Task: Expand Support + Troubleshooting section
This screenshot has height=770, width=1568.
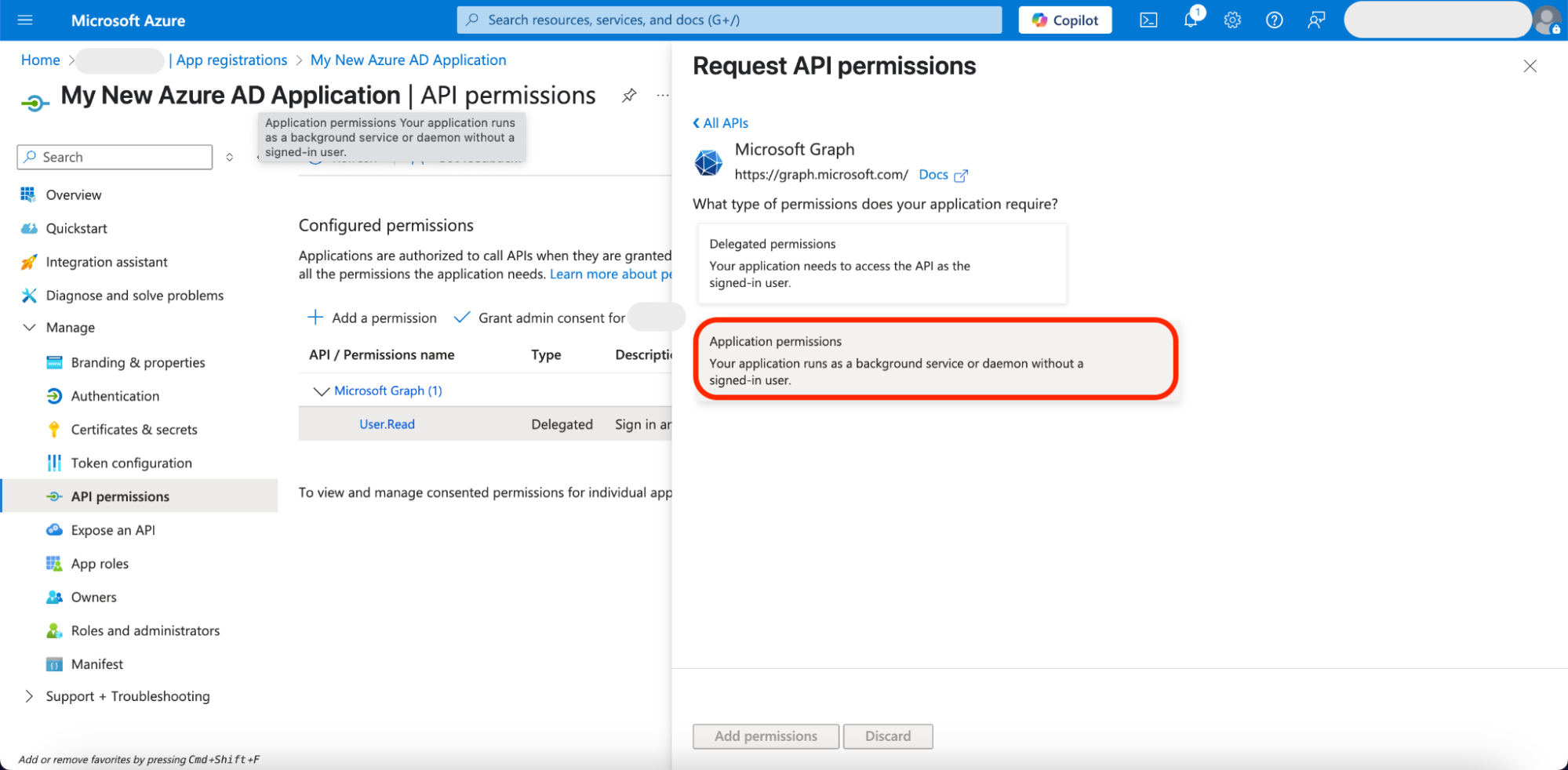Action: 29,696
